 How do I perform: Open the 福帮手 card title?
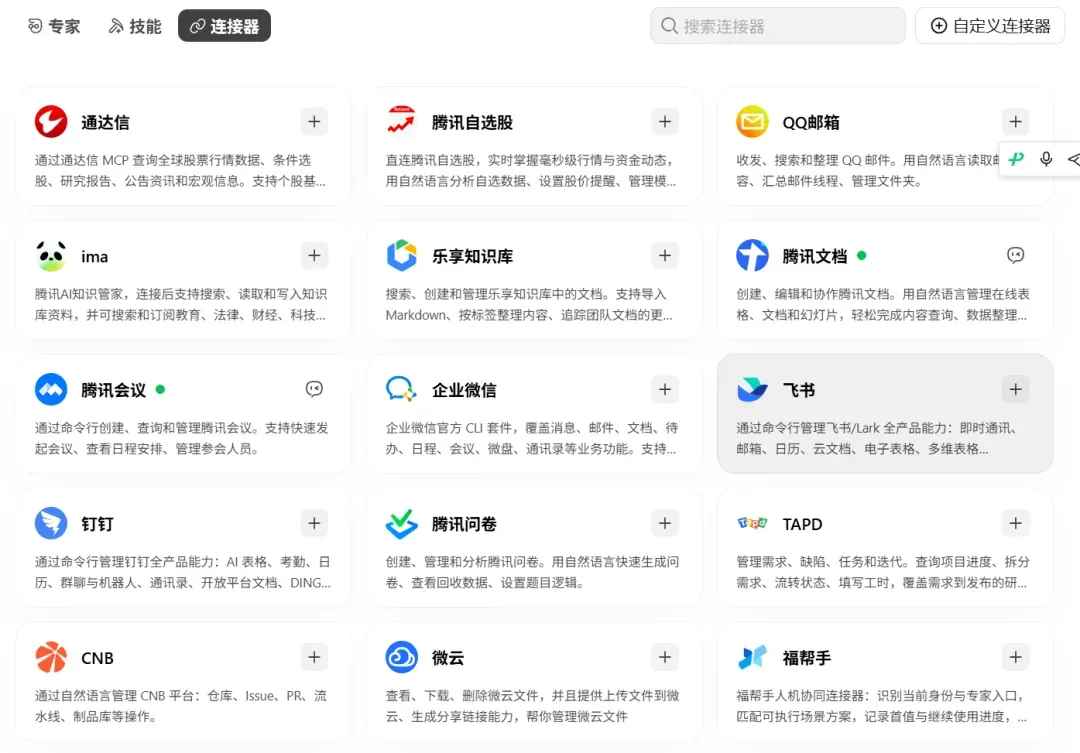807,658
